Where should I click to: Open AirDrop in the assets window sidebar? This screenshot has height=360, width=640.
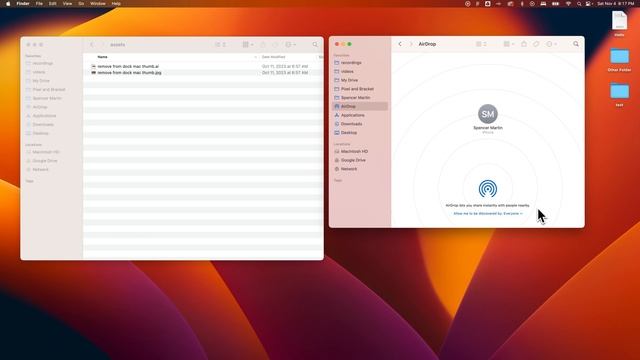52,107
